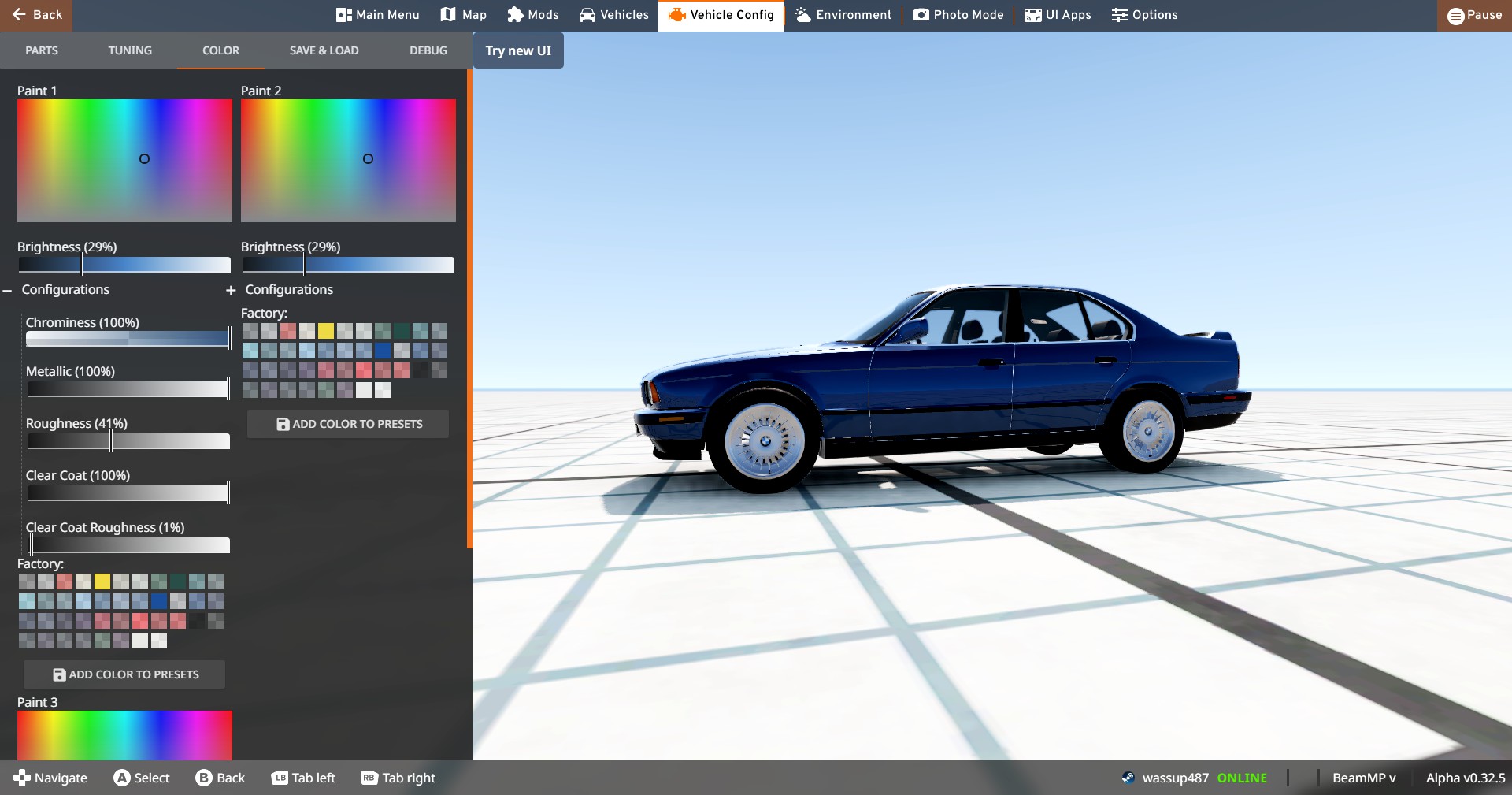Click the Clear Coat Roughness slider track

[128, 545]
